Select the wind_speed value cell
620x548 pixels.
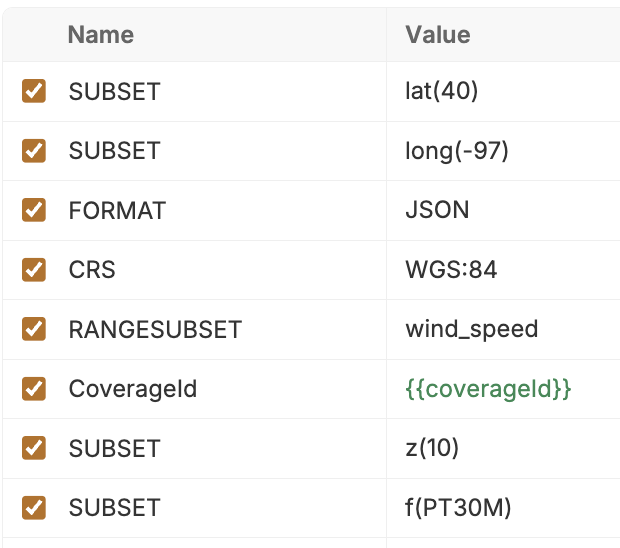click(x=471, y=329)
